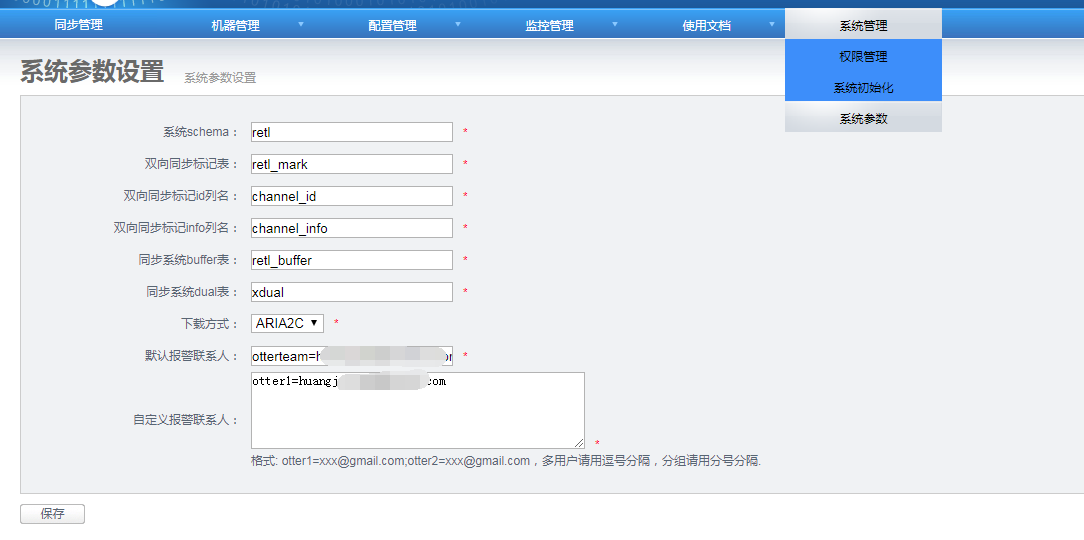Open the 下载方式 ARIA2C dropdown

[x=287, y=323]
